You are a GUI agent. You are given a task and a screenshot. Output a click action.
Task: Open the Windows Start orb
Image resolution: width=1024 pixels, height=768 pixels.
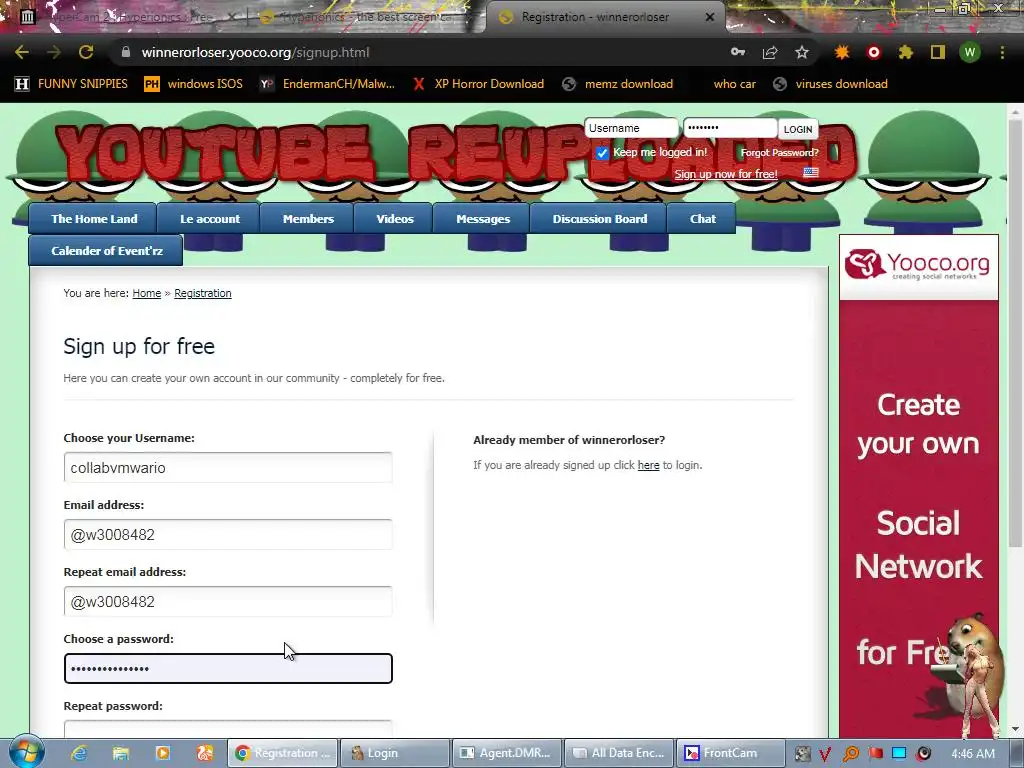[x=26, y=752]
